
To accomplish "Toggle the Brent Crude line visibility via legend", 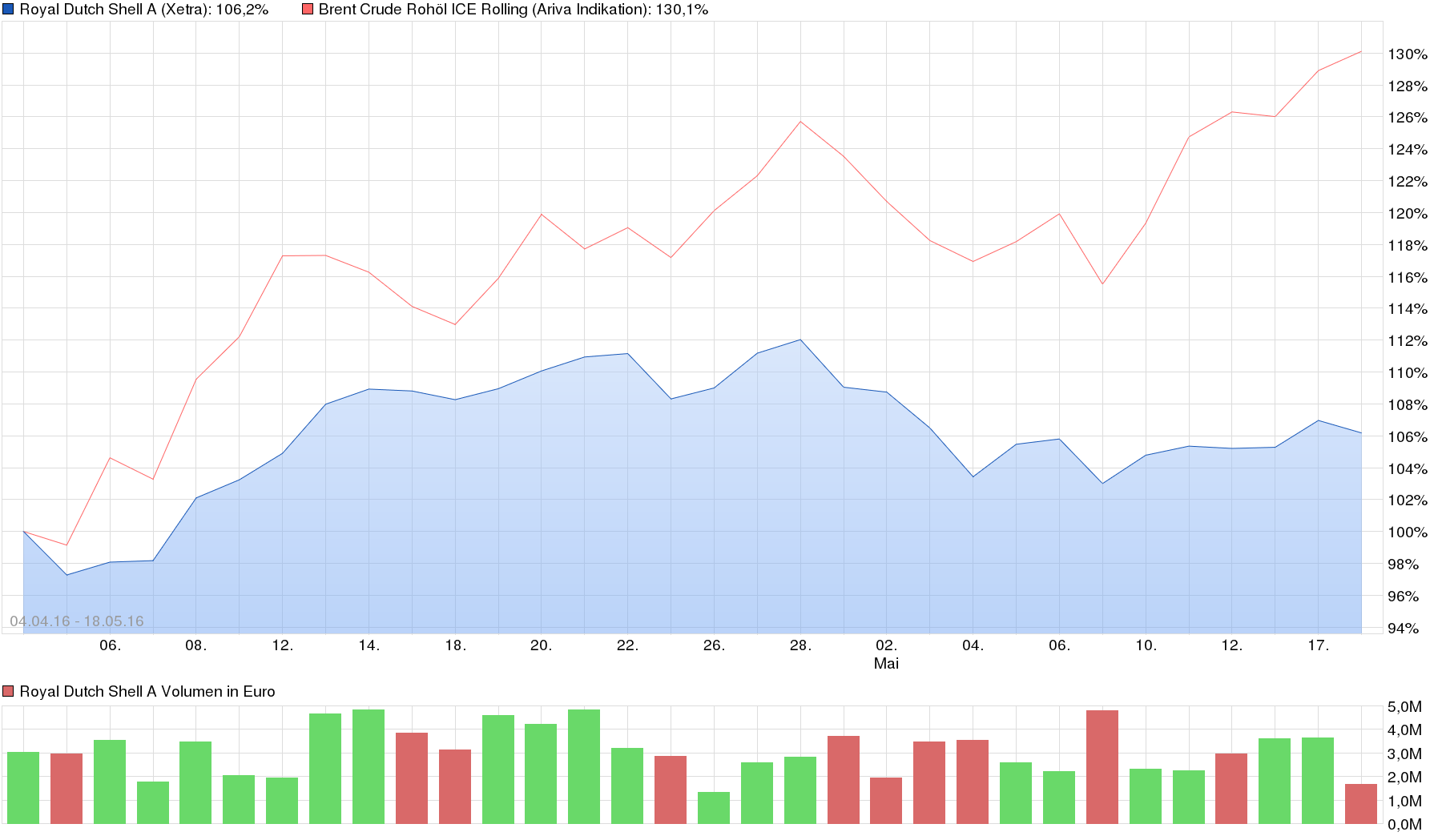I will pyautogui.click(x=307, y=10).
